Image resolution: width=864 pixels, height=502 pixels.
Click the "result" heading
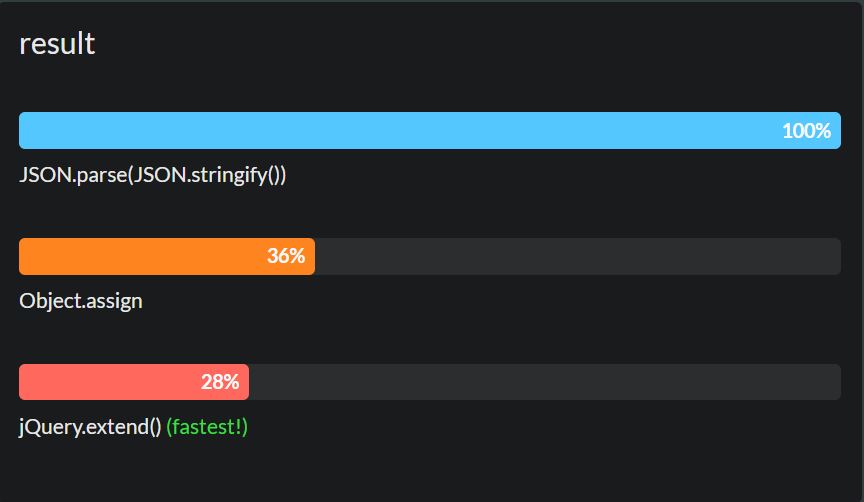57,44
